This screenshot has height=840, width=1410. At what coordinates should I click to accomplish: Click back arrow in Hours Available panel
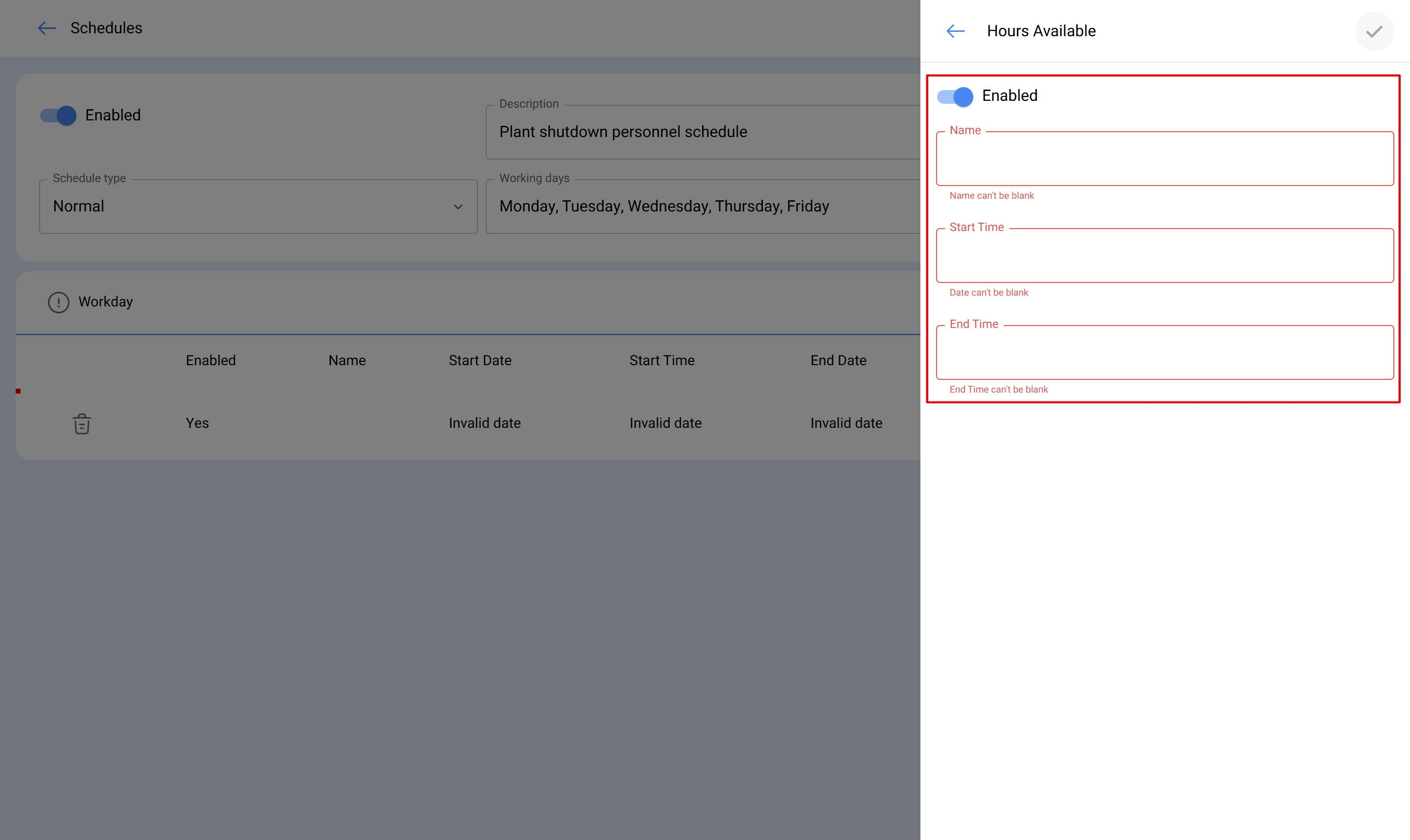coord(955,31)
